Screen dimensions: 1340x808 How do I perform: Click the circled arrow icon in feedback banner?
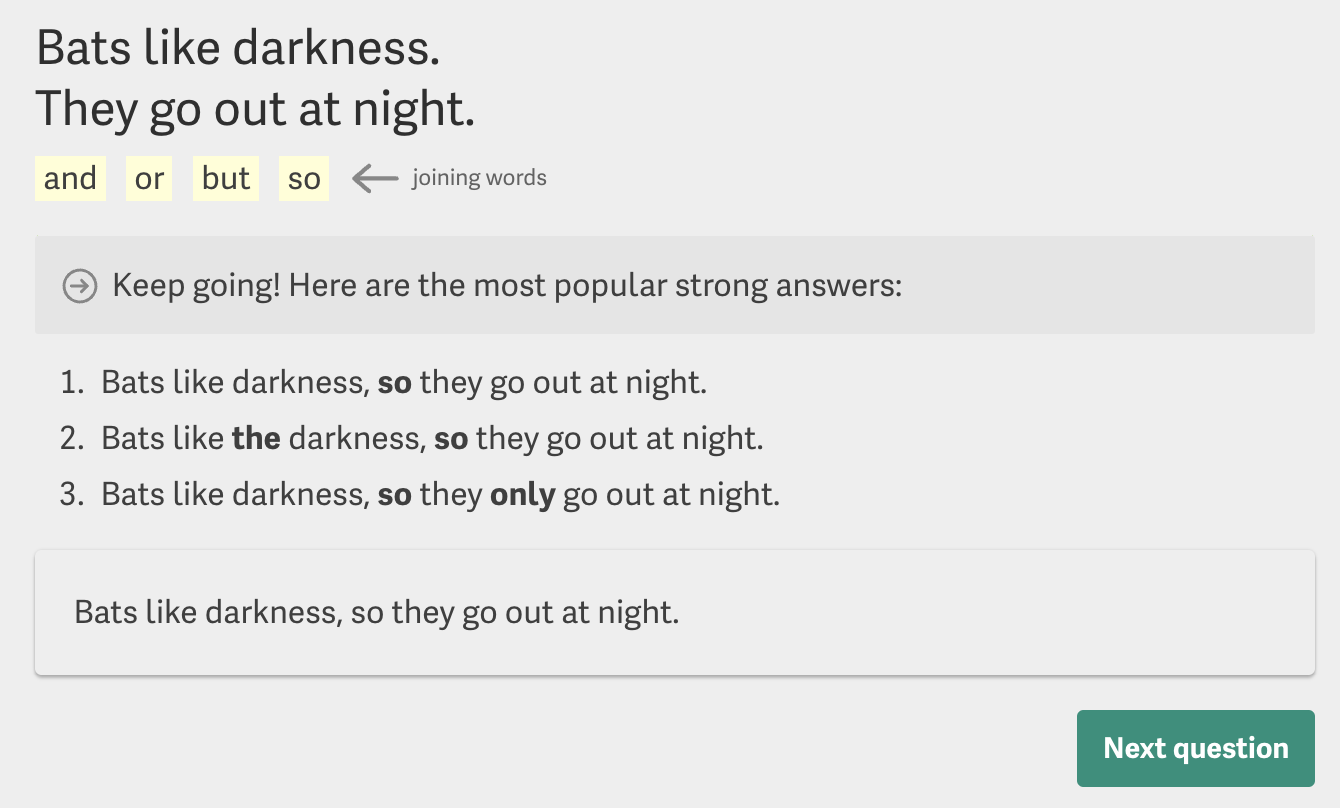pos(80,286)
